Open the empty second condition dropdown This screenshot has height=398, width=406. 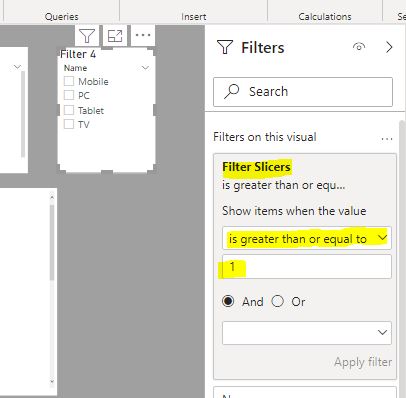[307, 333]
